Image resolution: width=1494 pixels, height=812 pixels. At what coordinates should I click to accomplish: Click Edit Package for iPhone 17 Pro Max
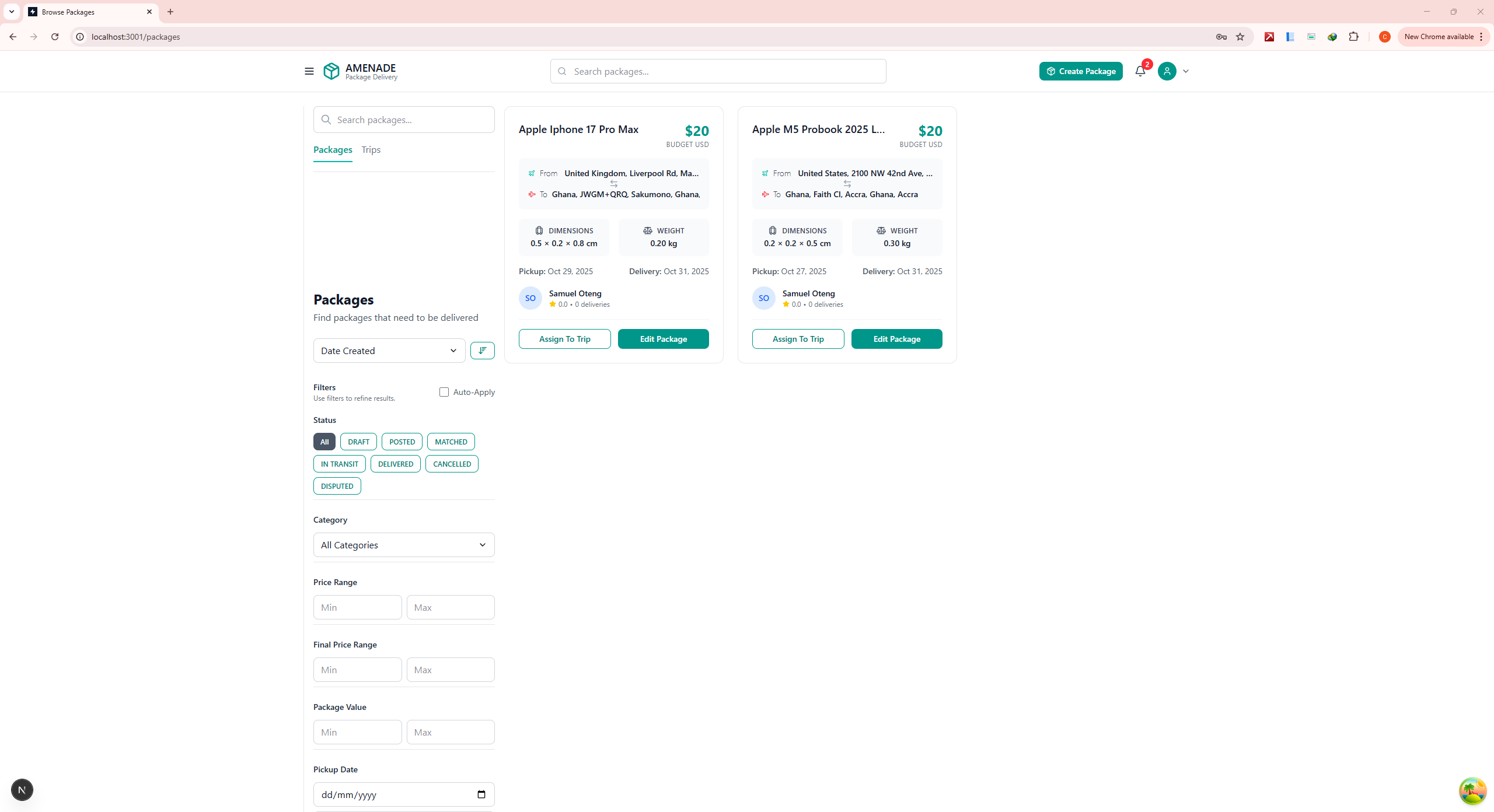click(663, 339)
